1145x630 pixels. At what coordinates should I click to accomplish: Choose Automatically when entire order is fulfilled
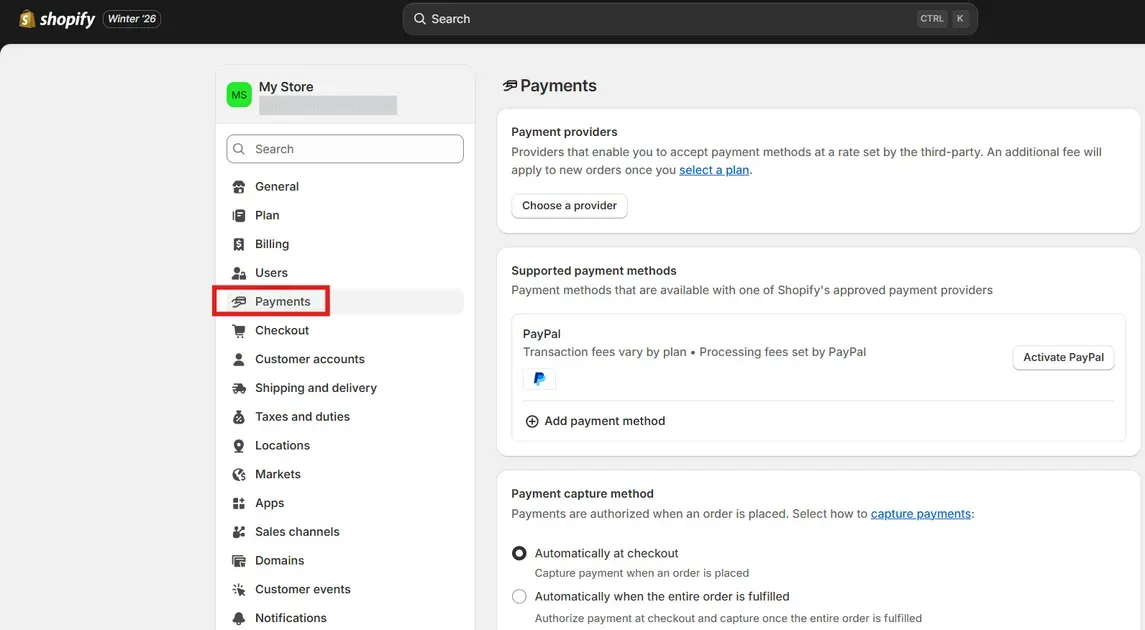(519, 596)
